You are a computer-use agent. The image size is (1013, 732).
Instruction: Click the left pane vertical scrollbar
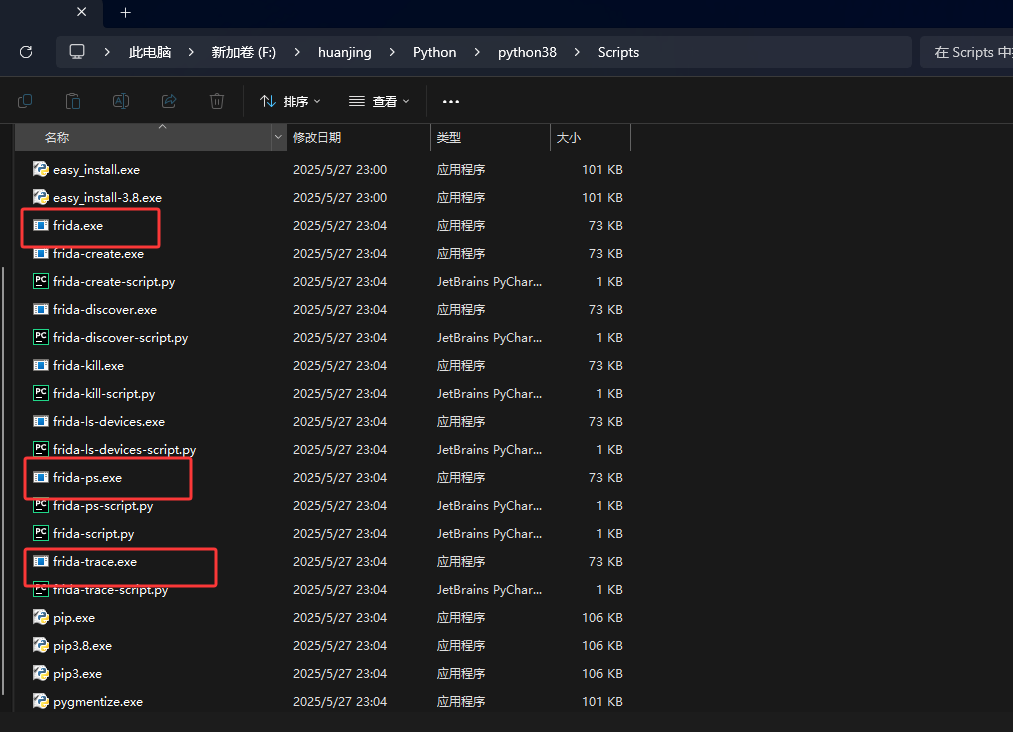[3, 481]
